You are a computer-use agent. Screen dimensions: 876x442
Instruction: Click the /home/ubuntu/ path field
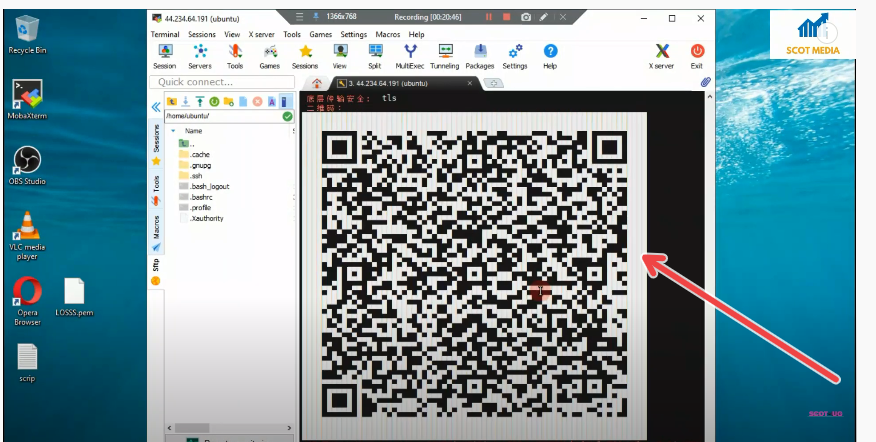click(228, 116)
